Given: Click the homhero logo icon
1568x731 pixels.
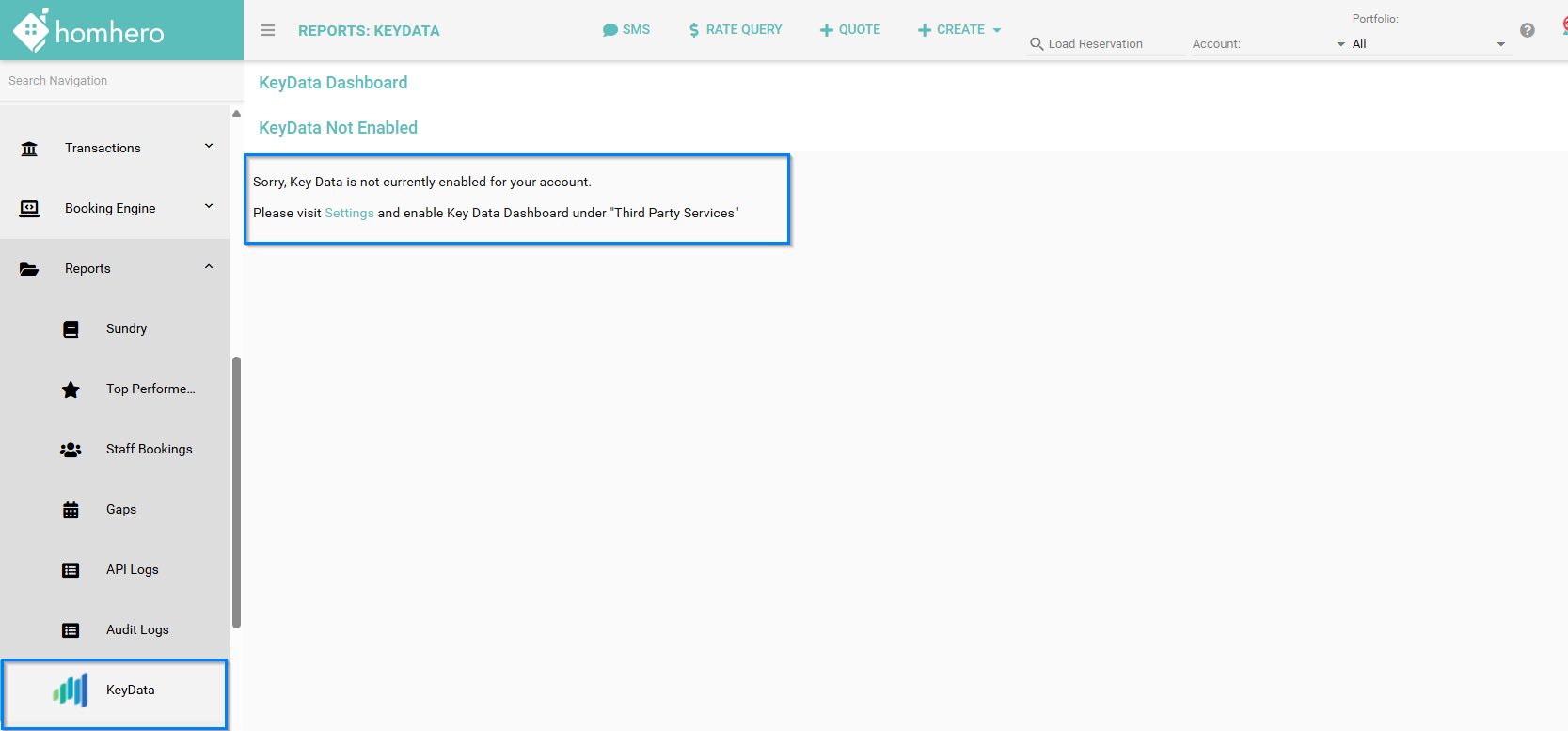Looking at the screenshot, I should tap(32, 30).
